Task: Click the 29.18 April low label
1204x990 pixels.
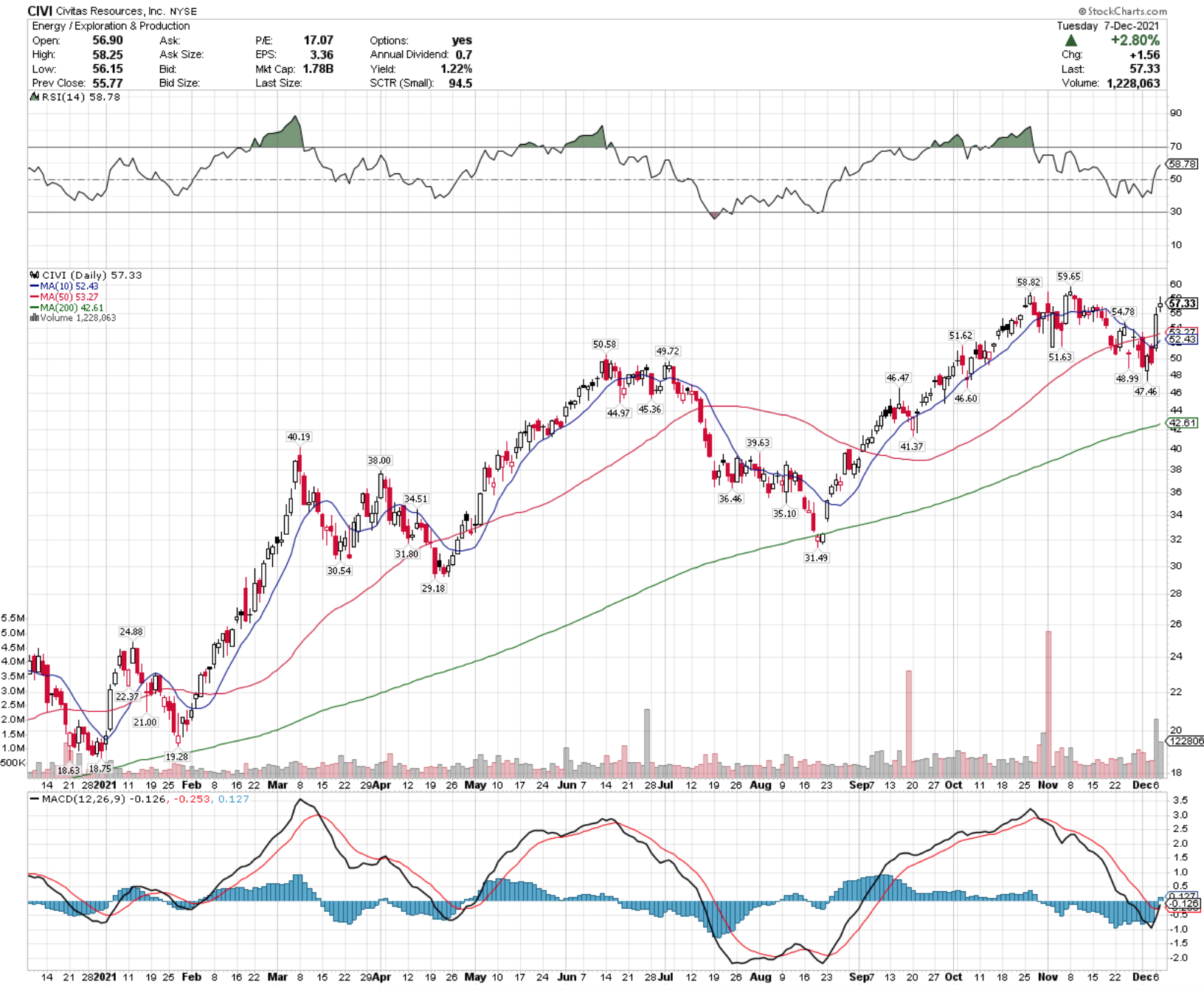Action: (433, 589)
